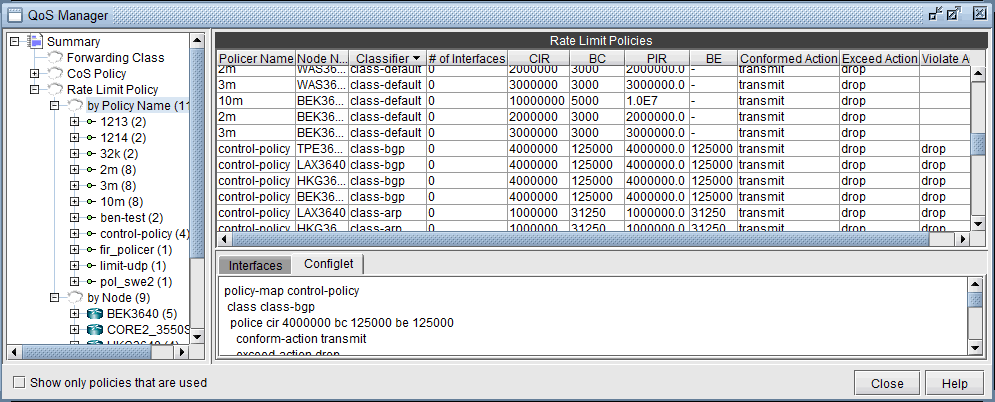995x402 pixels.
Task: Click the BEK3640 router node icon
Action: (95, 314)
